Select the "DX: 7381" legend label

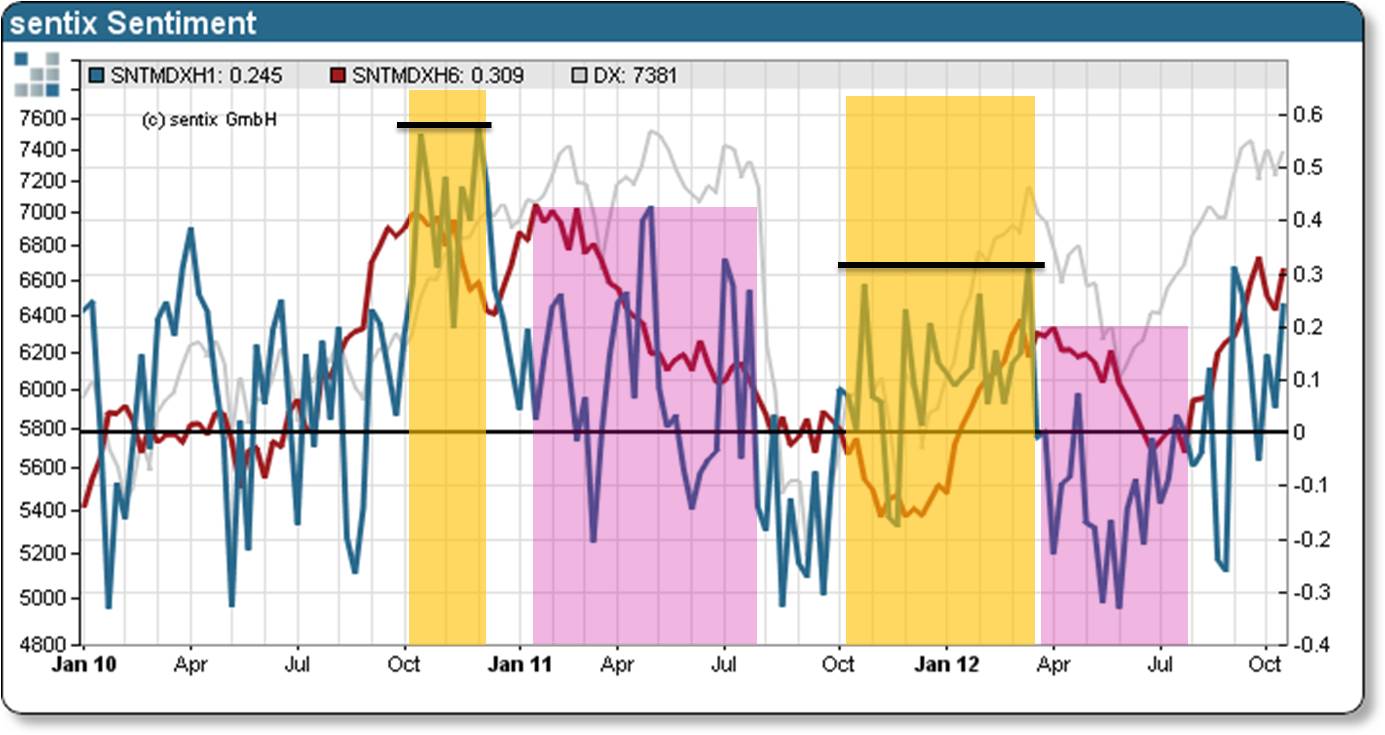[635, 75]
